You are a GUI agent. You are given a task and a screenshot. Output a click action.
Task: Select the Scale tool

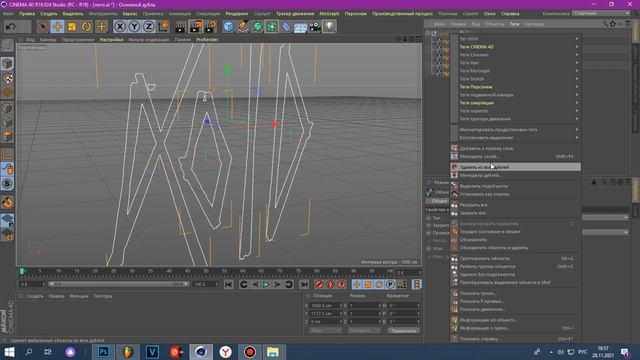[x=72, y=27]
